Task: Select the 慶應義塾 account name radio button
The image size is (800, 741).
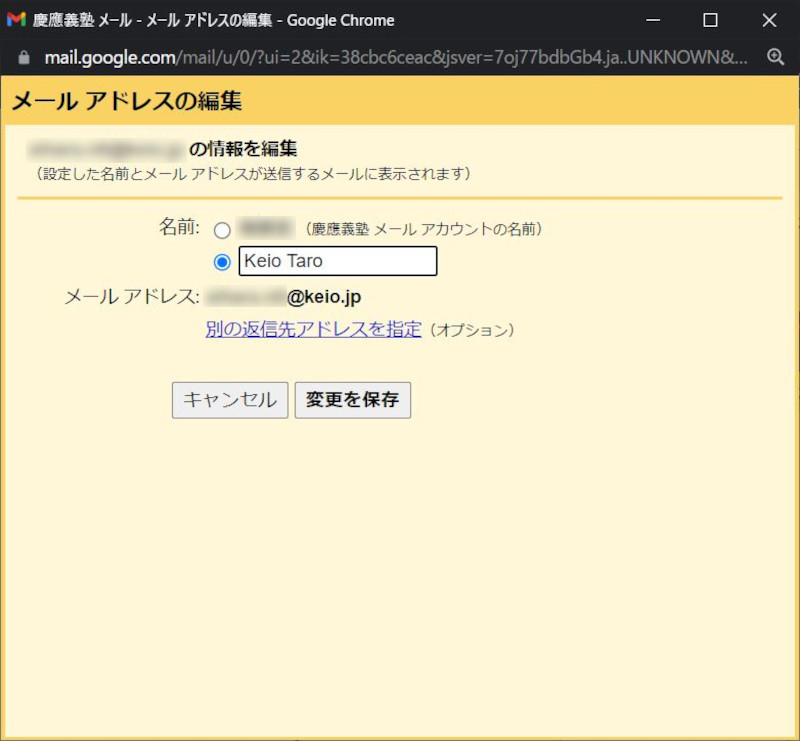Action: pos(222,231)
